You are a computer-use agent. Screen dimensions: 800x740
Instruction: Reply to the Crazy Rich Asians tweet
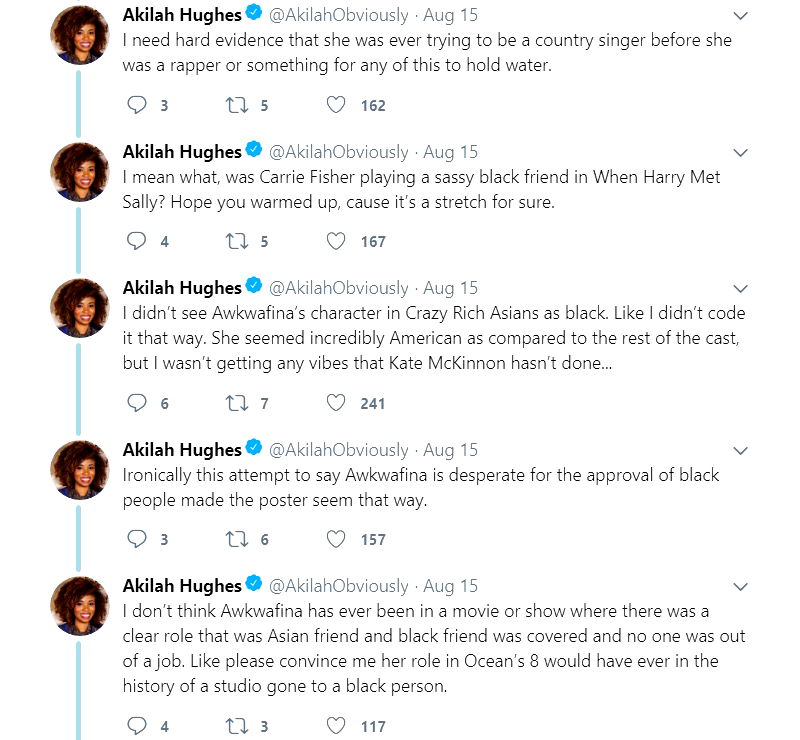[138, 403]
